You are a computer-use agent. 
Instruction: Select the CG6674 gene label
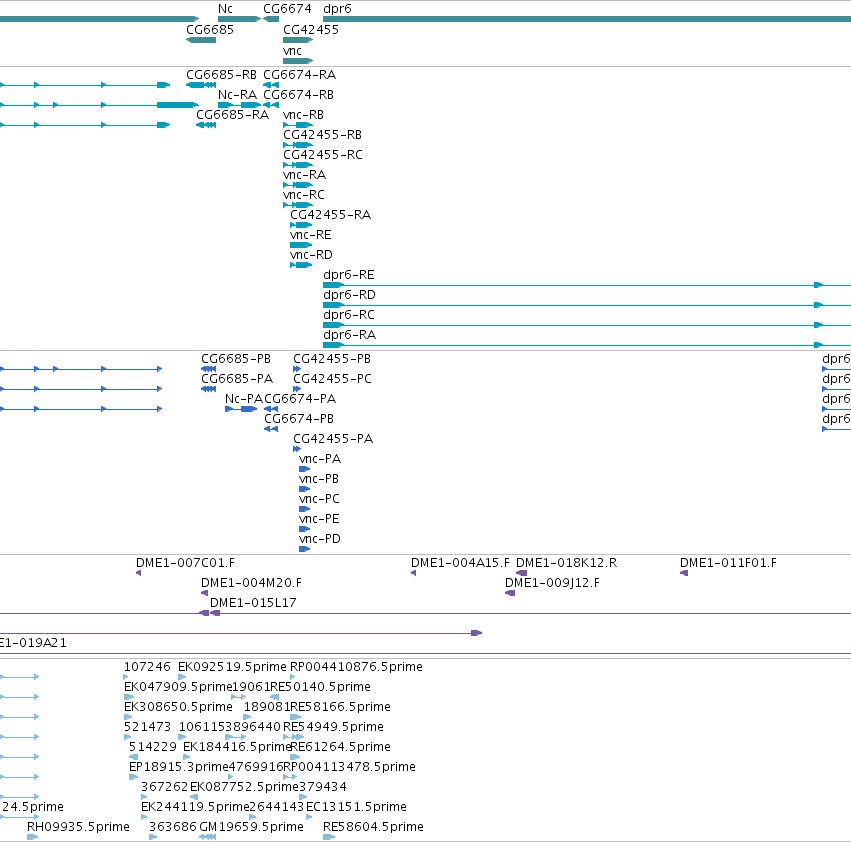click(287, 9)
